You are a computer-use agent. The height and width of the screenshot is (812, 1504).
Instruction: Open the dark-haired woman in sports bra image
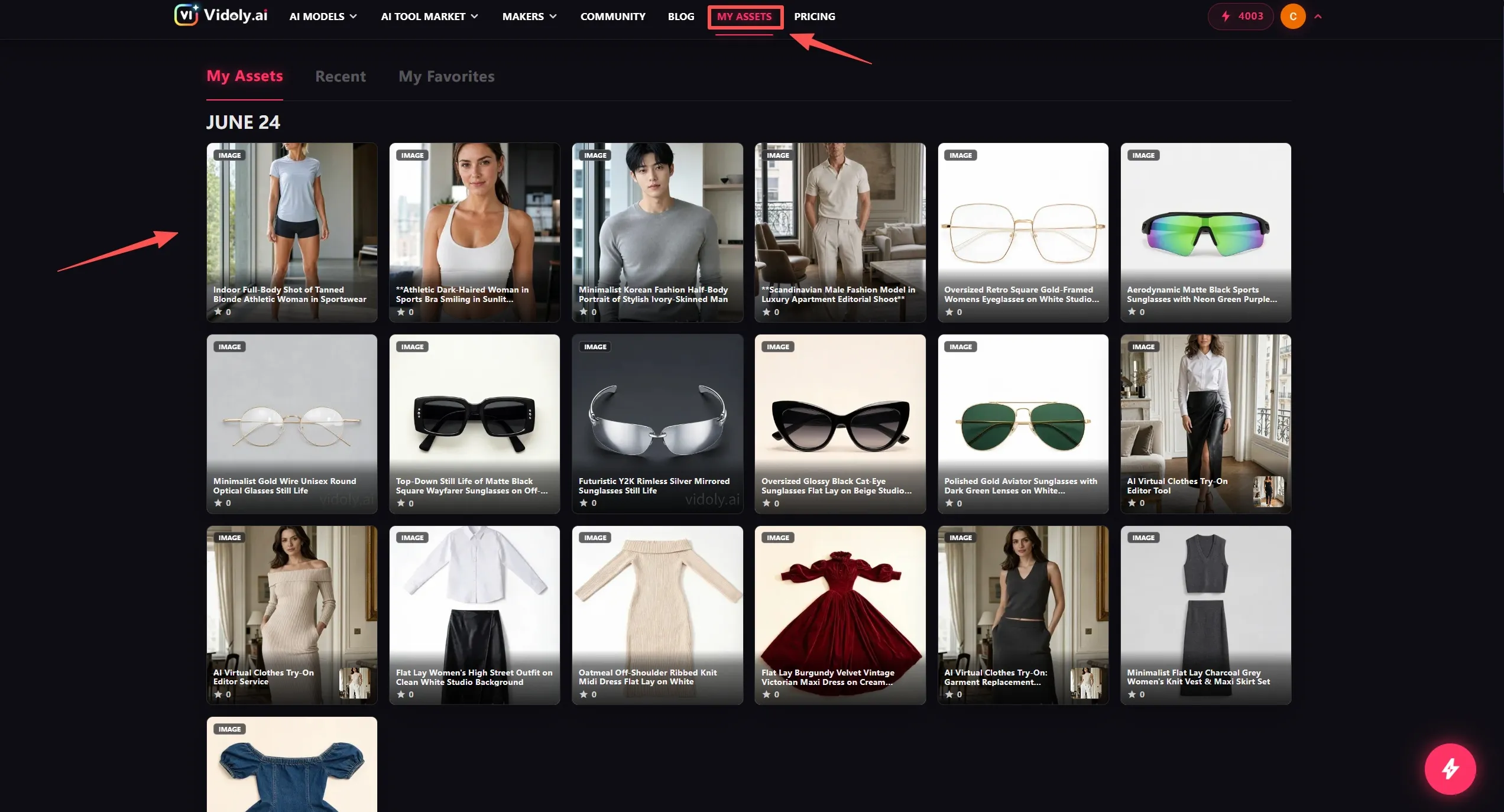(475, 232)
